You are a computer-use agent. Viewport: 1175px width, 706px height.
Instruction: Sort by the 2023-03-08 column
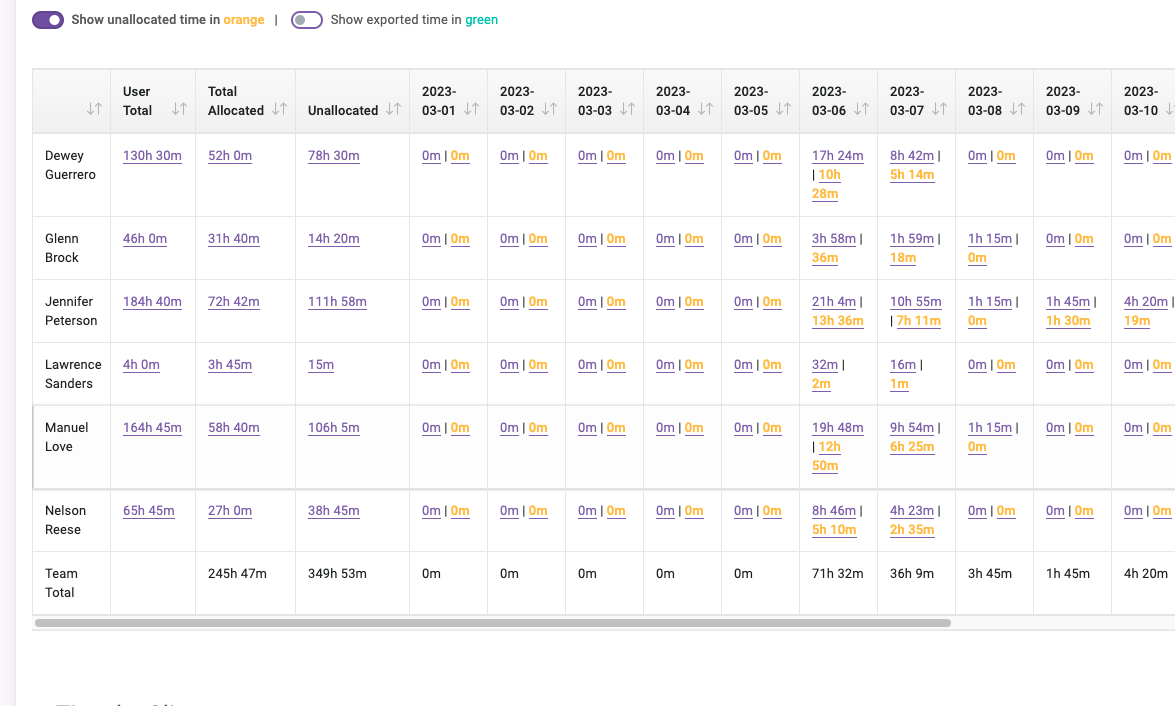tap(1017, 109)
